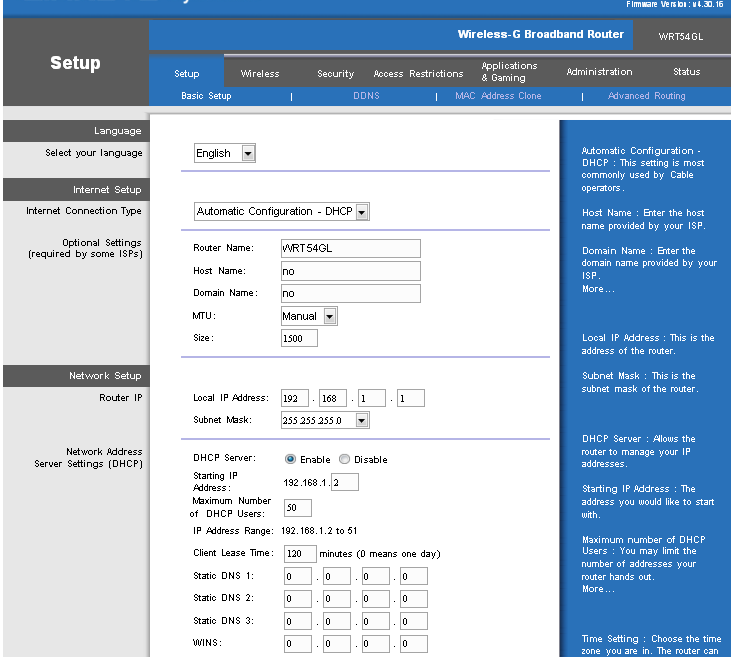Select Disable for DHCP Server

click(344, 459)
